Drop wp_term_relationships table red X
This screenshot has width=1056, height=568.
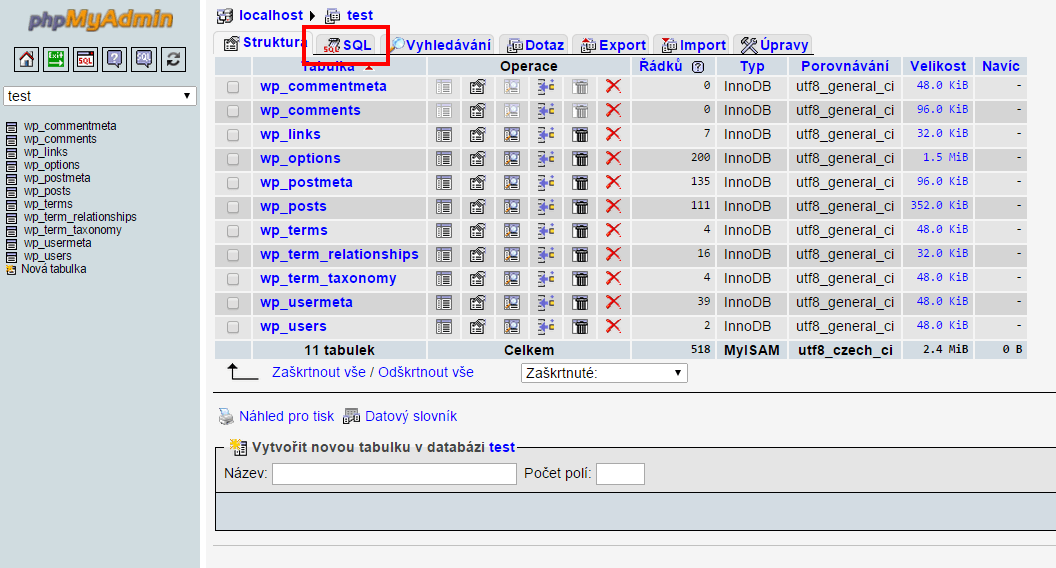tap(613, 255)
